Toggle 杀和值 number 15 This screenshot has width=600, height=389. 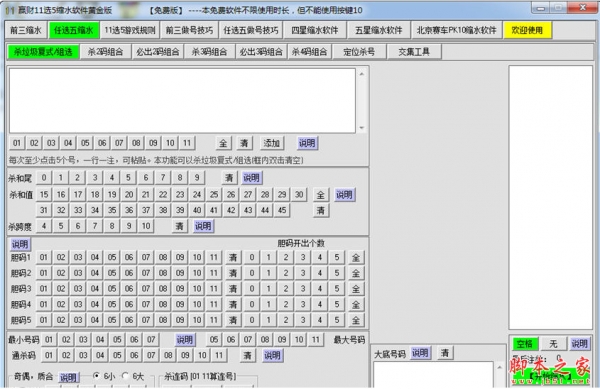pyautogui.click(x=44, y=195)
